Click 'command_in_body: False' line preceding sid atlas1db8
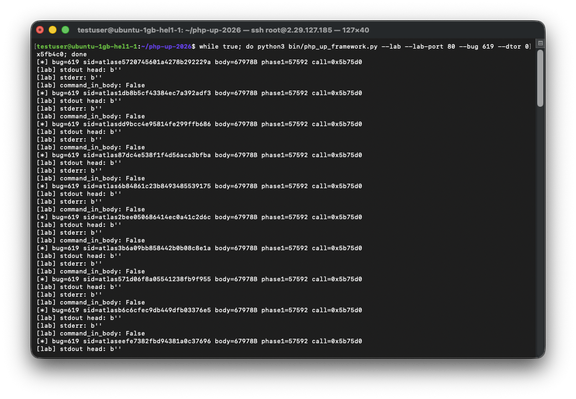This screenshot has width=576, height=399. (x=91, y=85)
